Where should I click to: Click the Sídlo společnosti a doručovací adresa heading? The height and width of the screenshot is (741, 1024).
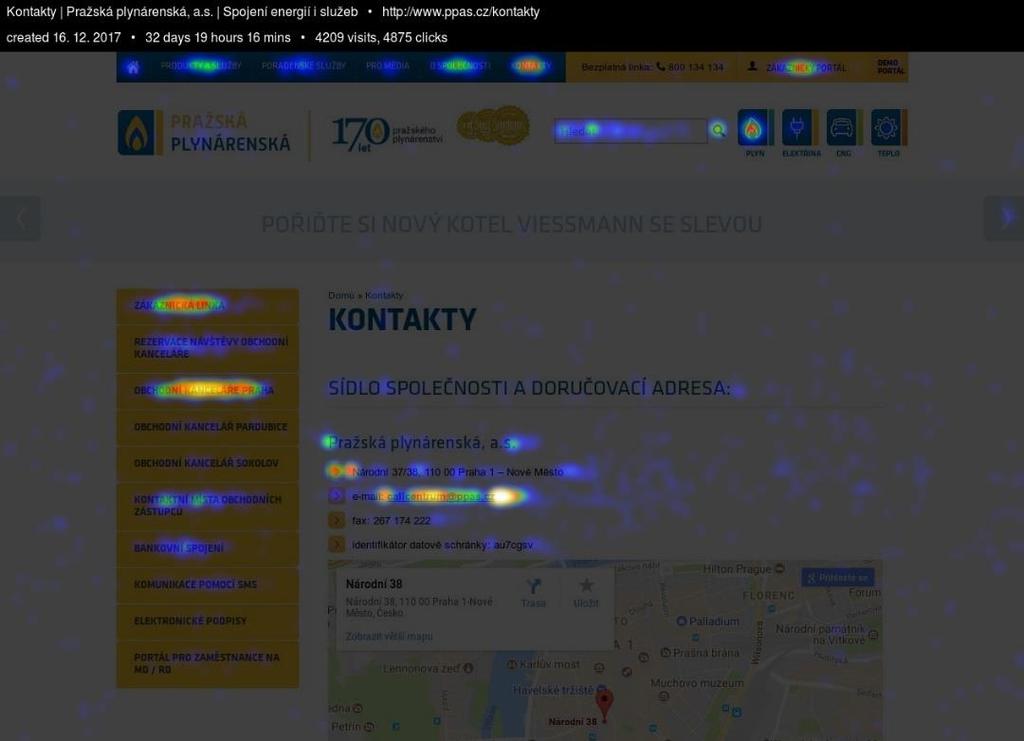[529, 388]
